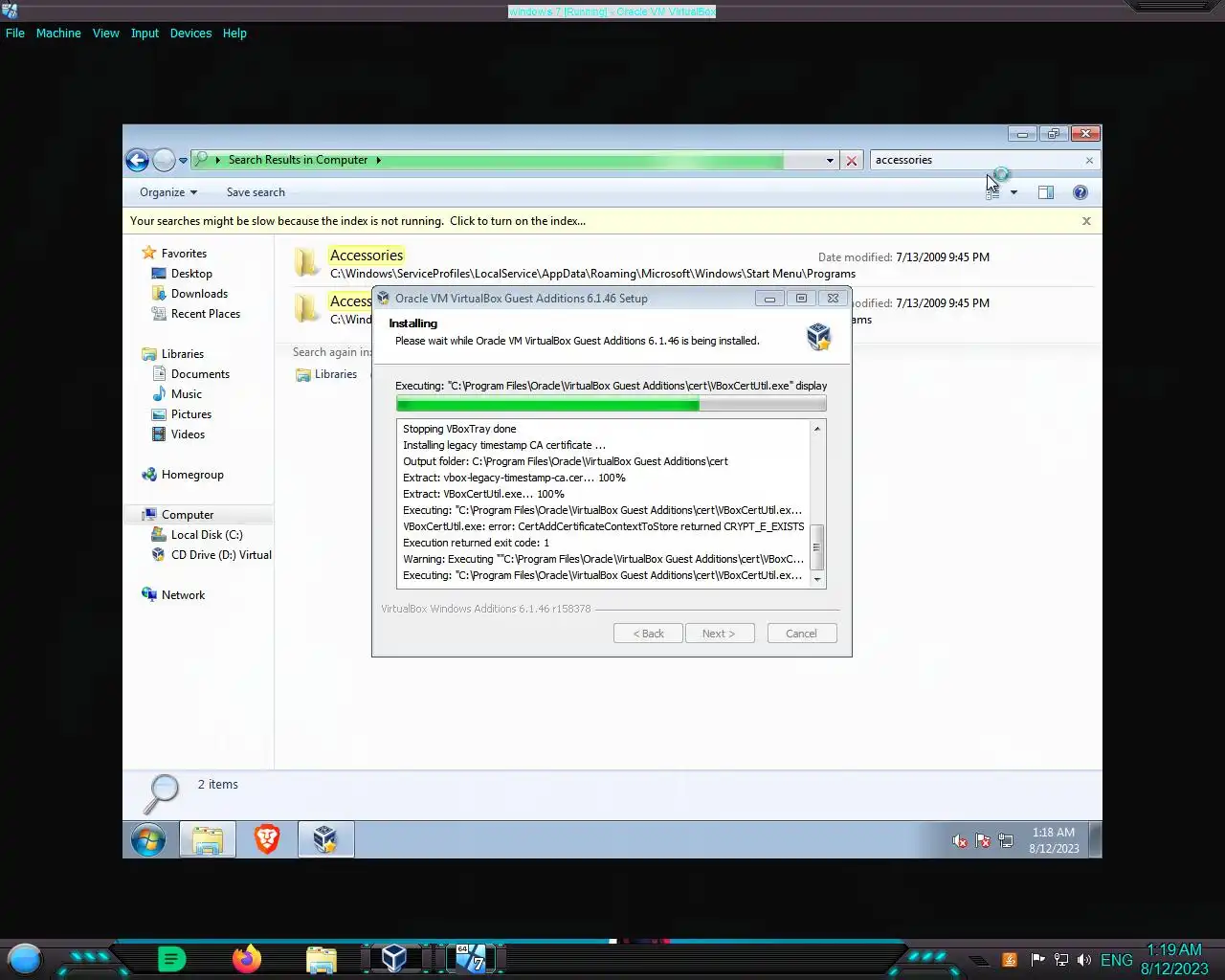Open the VirtualBox Help menu
Viewport: 1225px width, 980px height.
234,33
